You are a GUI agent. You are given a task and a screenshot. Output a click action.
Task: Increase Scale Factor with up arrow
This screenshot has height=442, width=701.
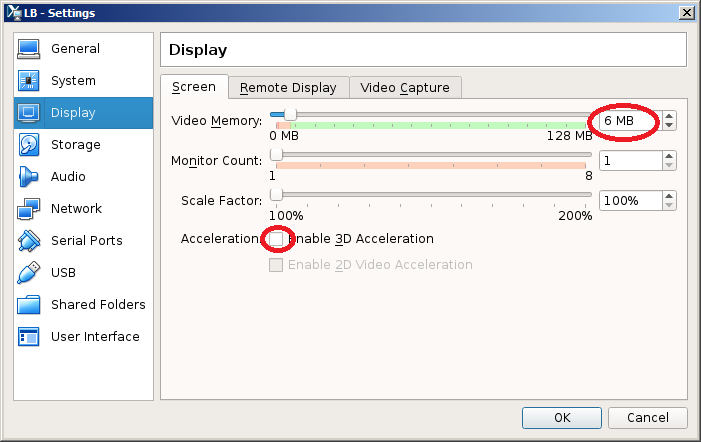pos(669,196)
